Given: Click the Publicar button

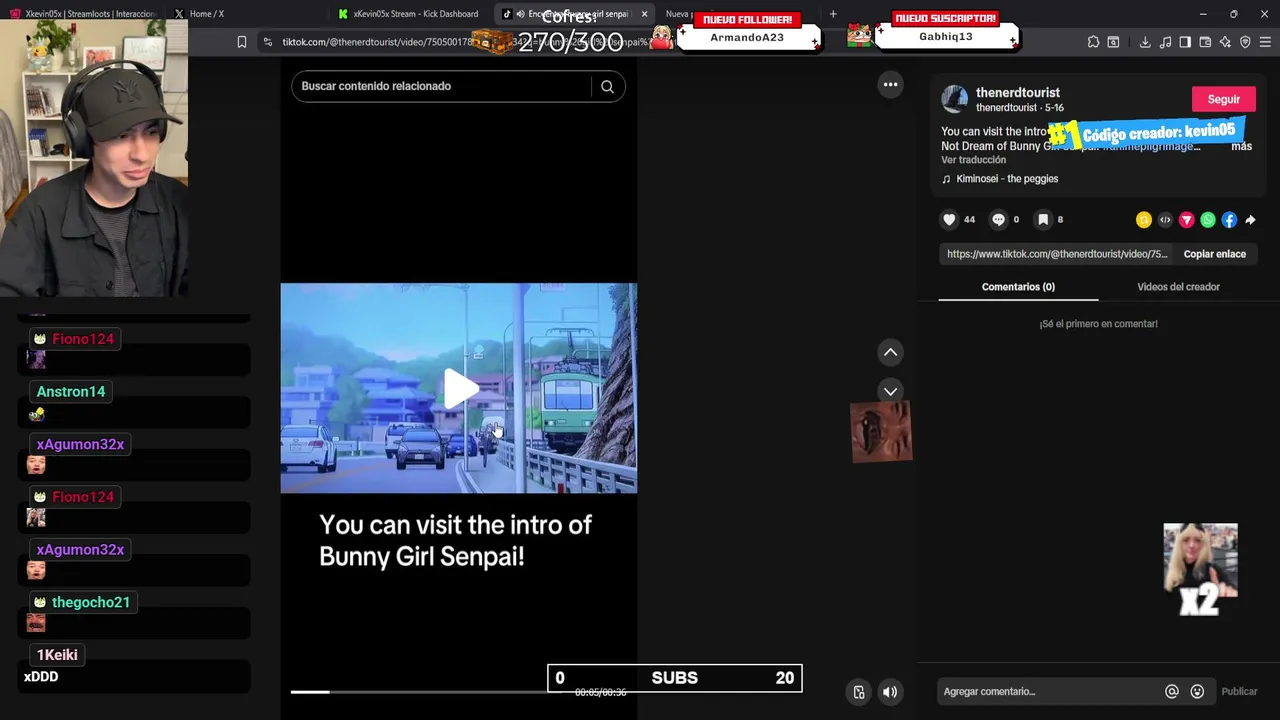Looking at the screenshot, I should pos(1239,691).
